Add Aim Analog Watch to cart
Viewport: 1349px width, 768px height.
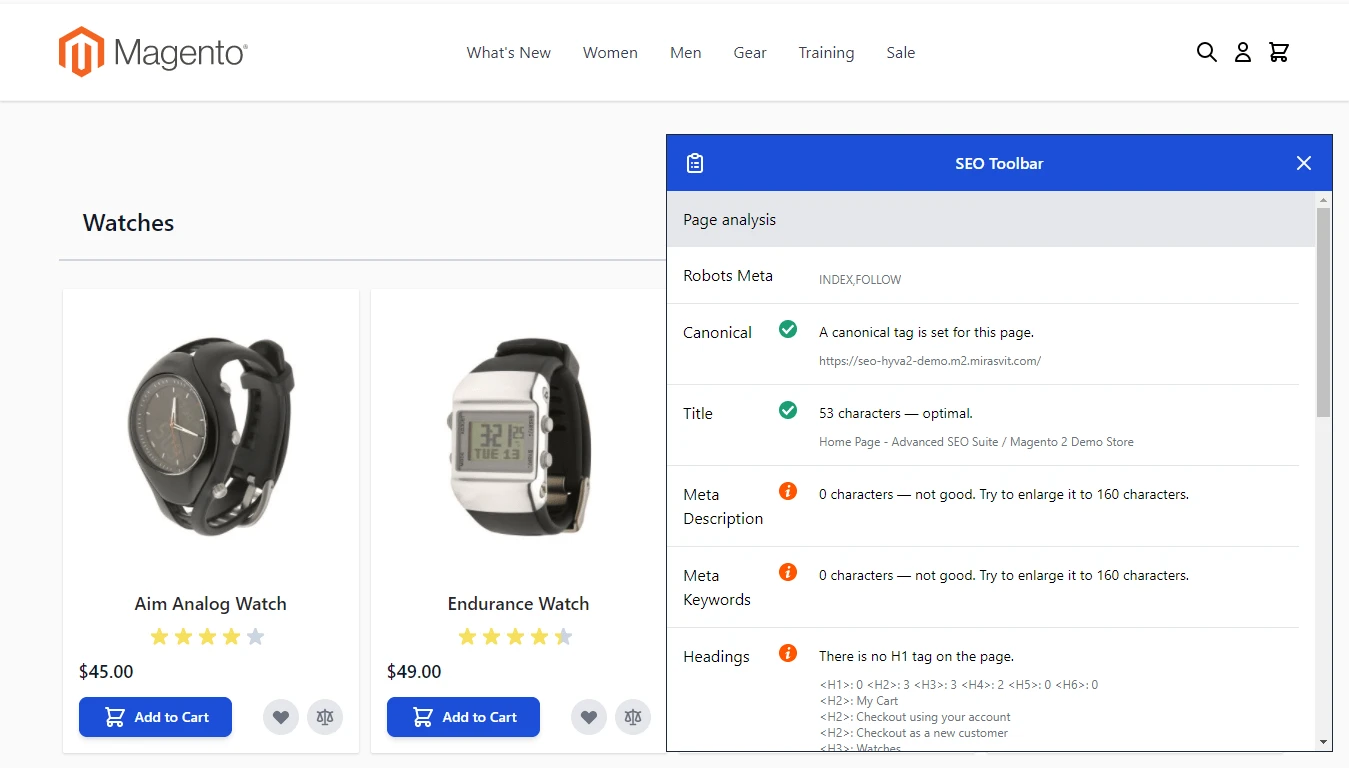(155, 717)
